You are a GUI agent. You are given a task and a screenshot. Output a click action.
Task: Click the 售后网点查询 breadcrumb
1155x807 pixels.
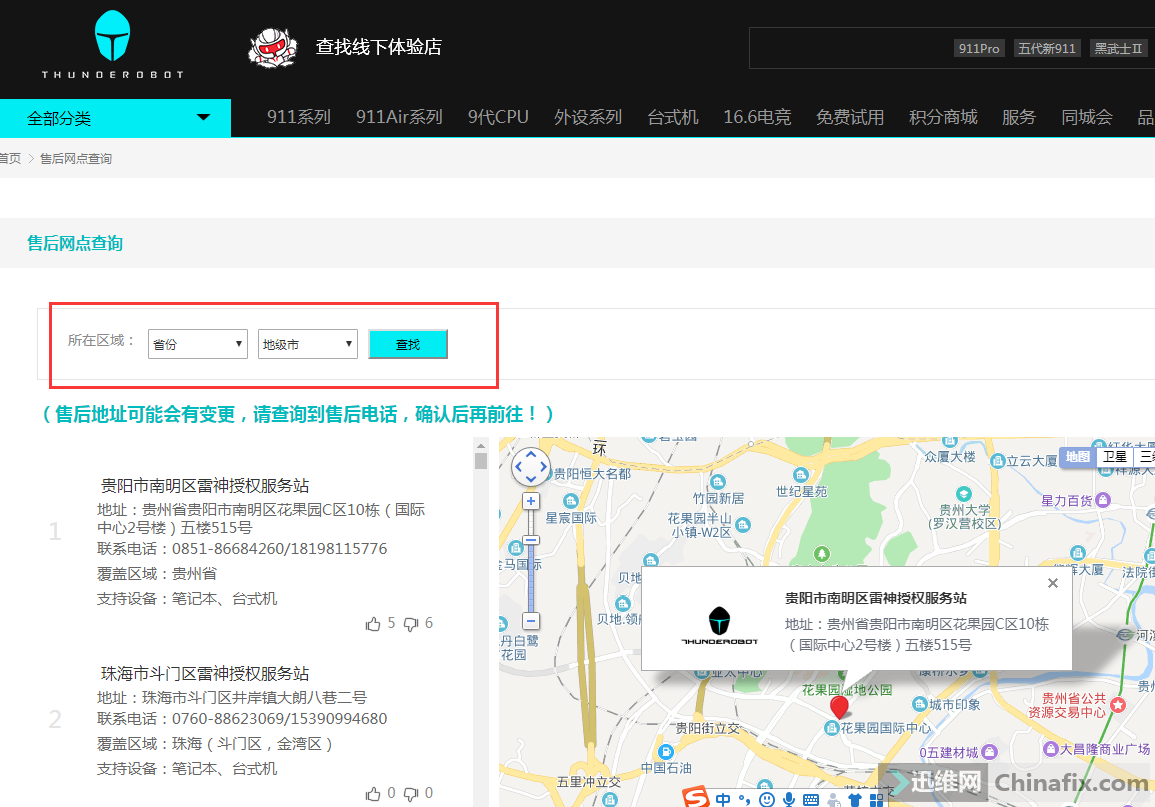[76, 158]
